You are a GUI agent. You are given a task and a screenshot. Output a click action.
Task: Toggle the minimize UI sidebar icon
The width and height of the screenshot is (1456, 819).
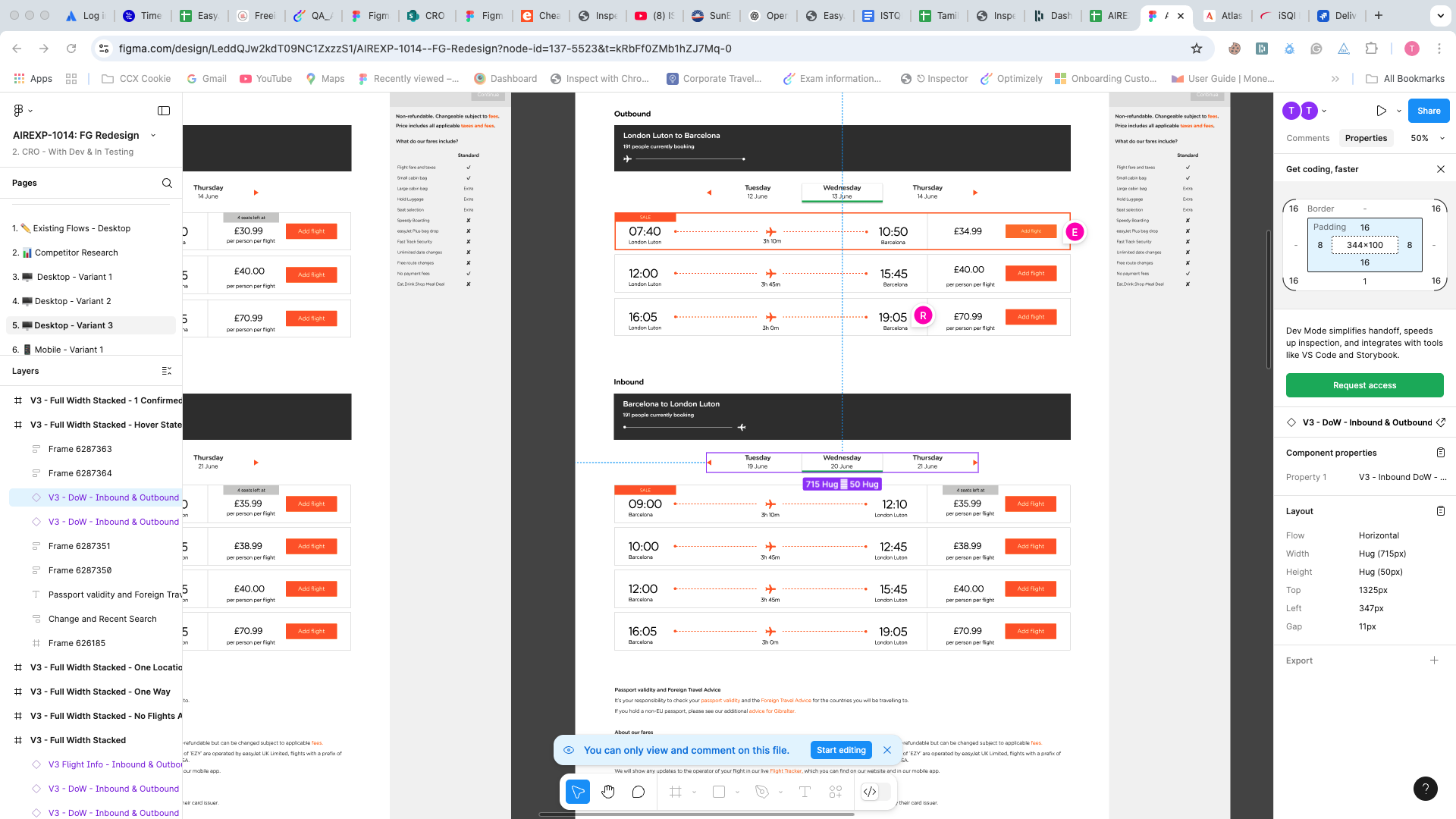tap(164, 111)
